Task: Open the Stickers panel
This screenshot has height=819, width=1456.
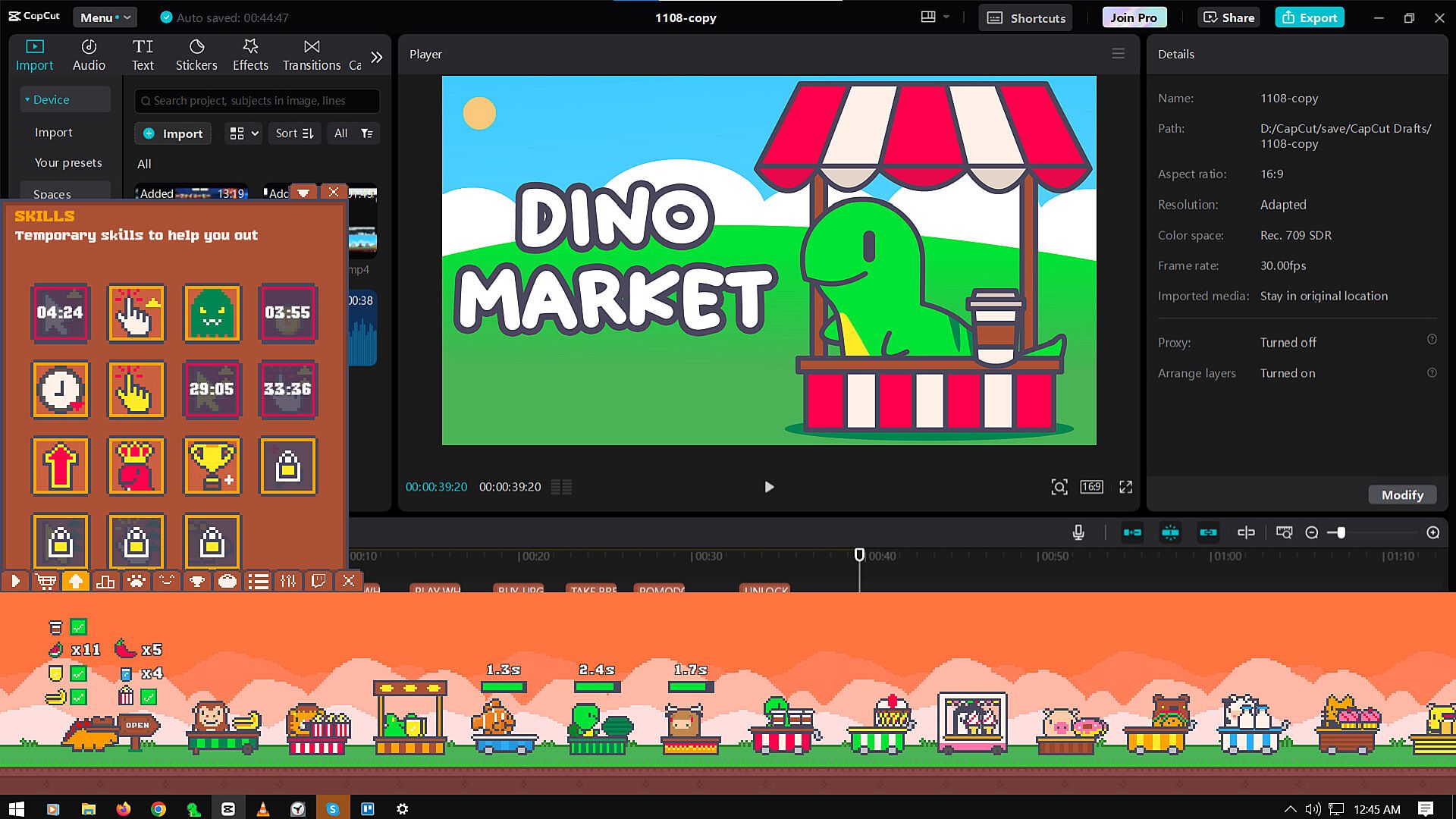Action: point(196,55)
